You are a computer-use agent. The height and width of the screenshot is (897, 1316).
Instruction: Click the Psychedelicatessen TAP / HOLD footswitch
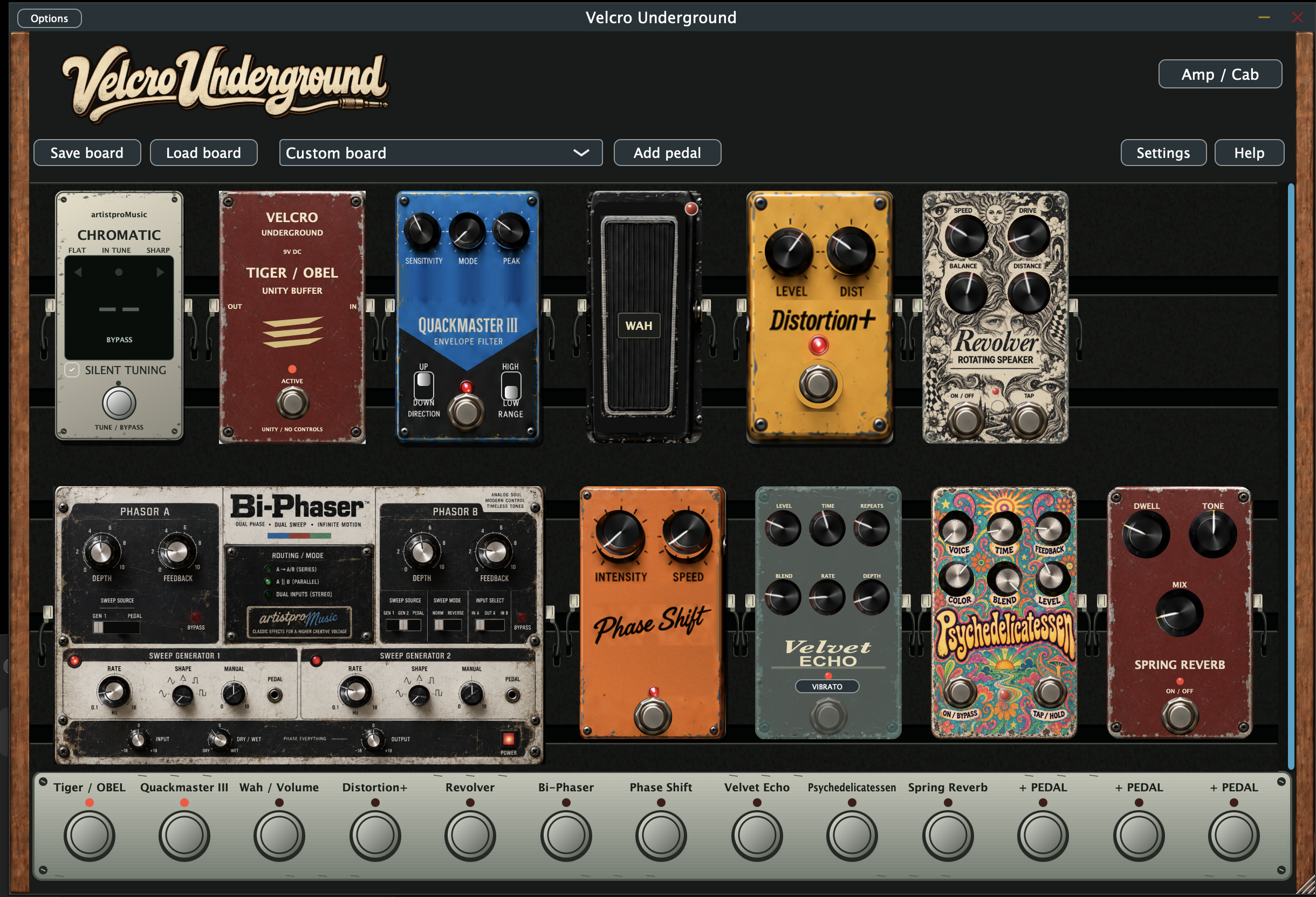pyautogui.click(x=1050, y=692)
